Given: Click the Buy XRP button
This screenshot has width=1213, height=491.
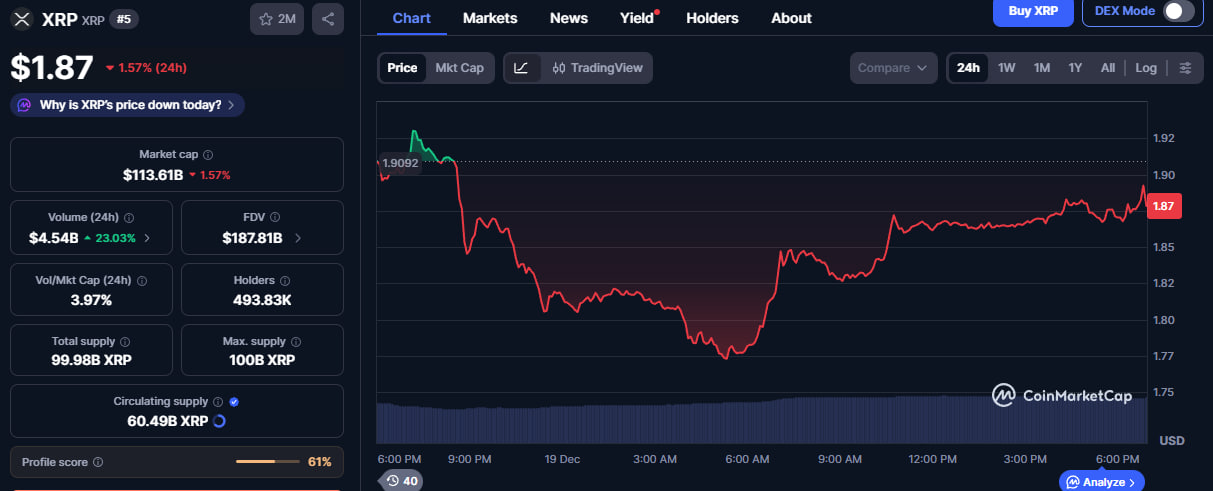Looking at the screenshot, I should [1033, 11].
